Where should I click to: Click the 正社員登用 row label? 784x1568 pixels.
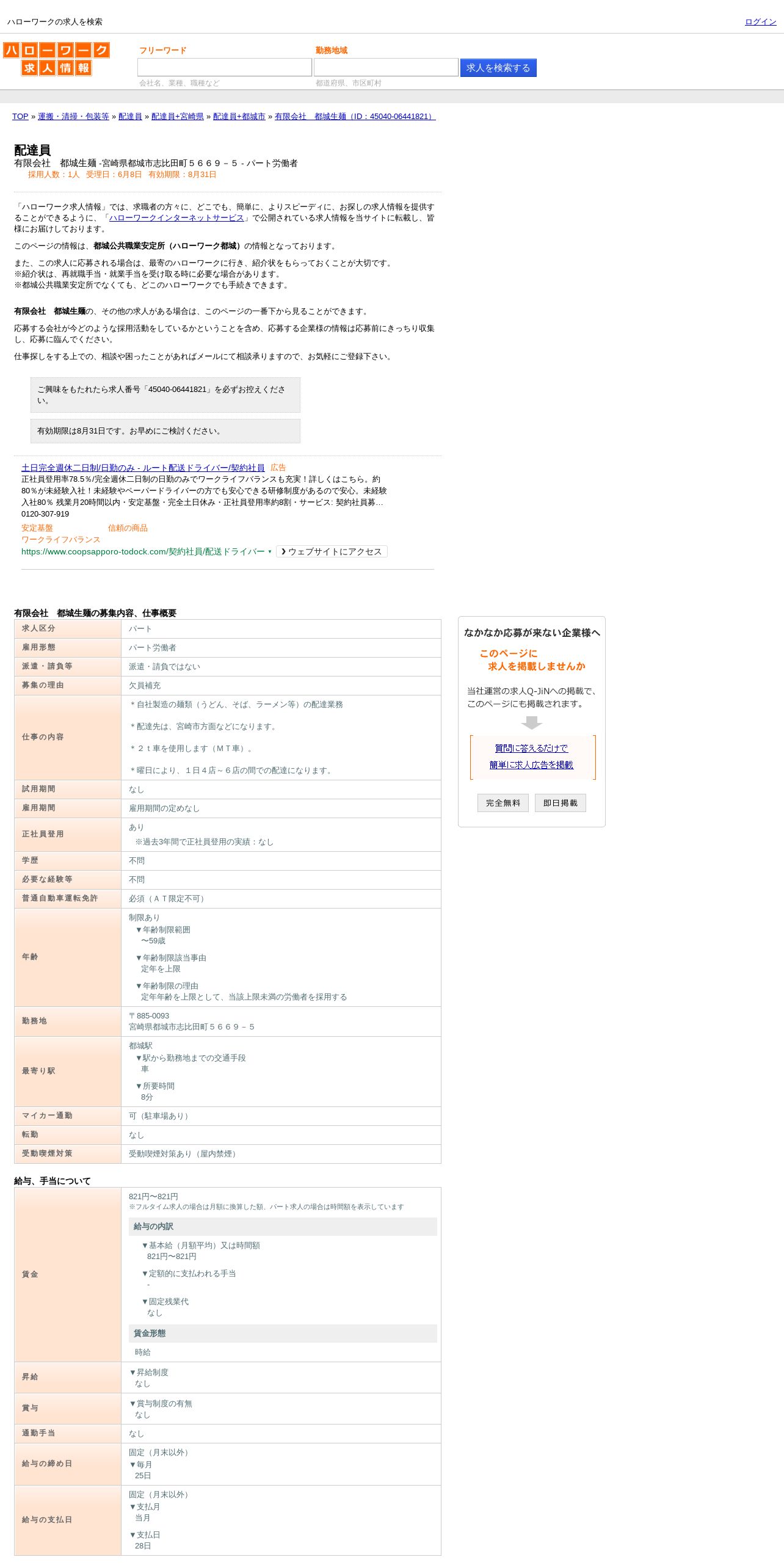(68, 835)
